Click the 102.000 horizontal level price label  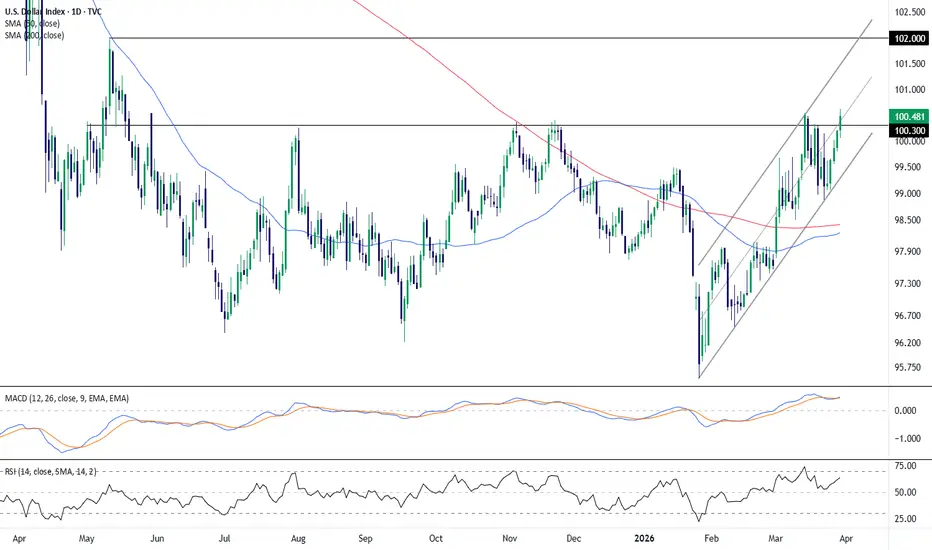pos(909,38)
